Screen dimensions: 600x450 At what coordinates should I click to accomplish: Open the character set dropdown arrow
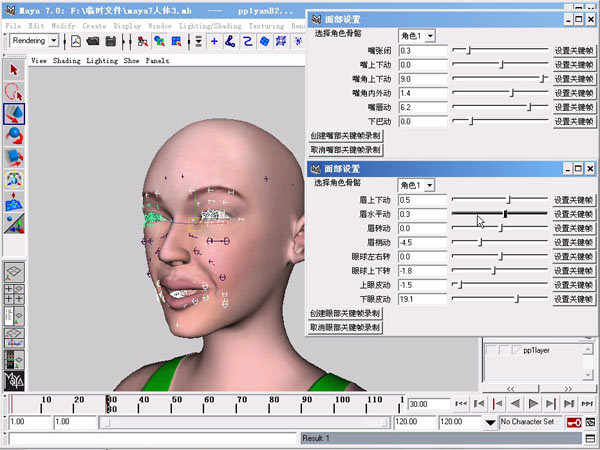click(x=490, y=422)
